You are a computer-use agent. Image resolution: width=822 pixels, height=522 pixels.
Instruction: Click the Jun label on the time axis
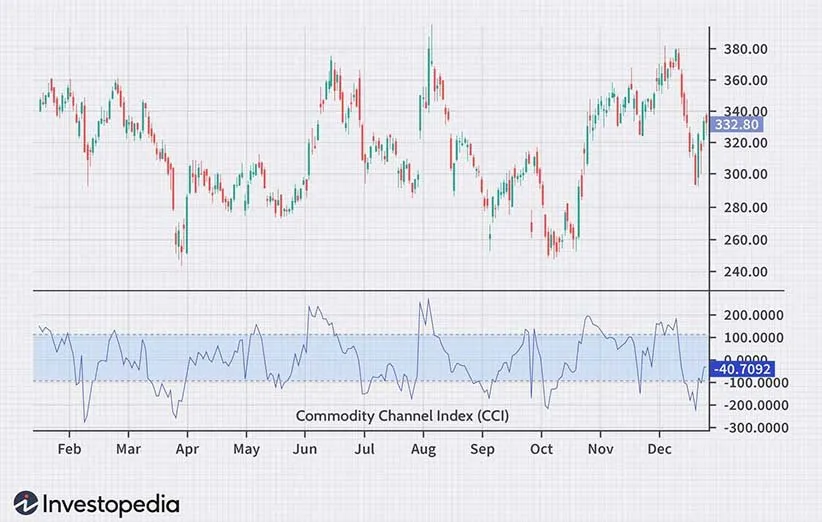coord(305,450)
